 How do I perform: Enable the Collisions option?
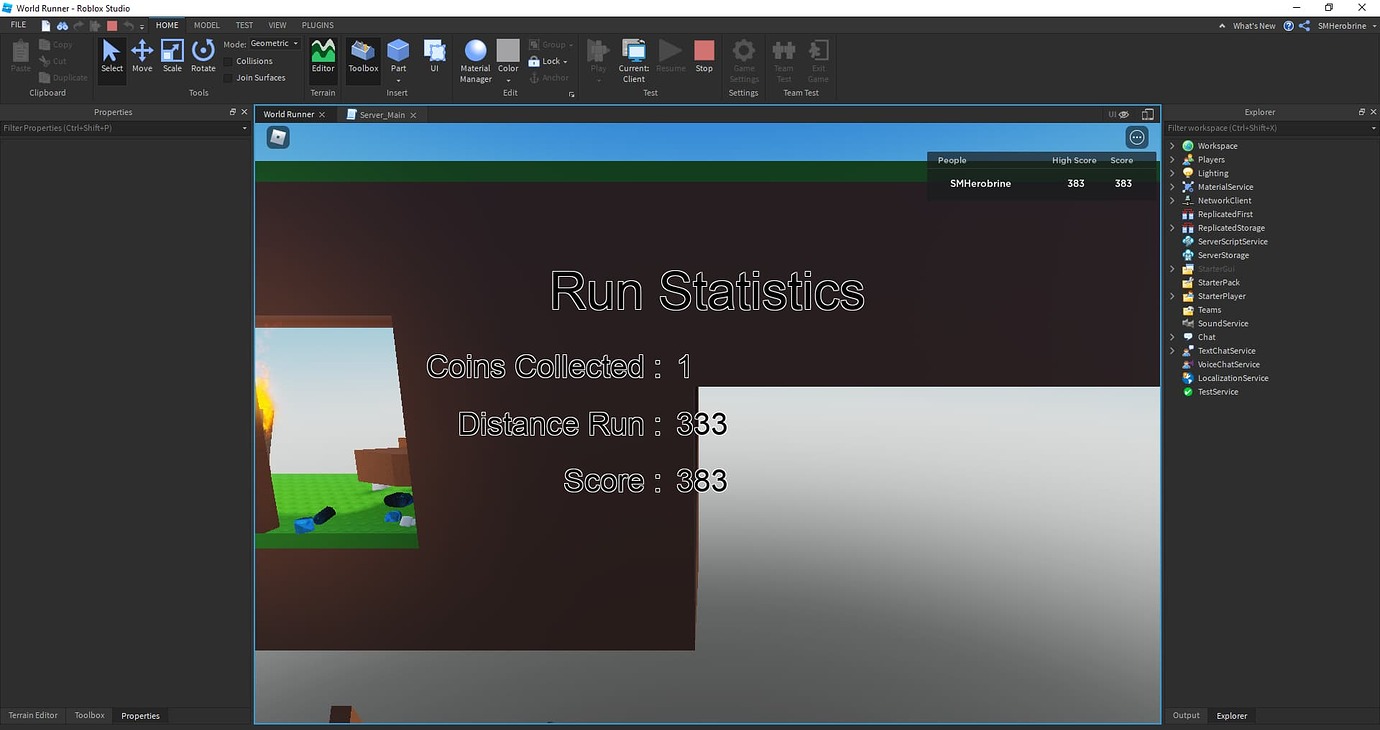tap(229, 60)
